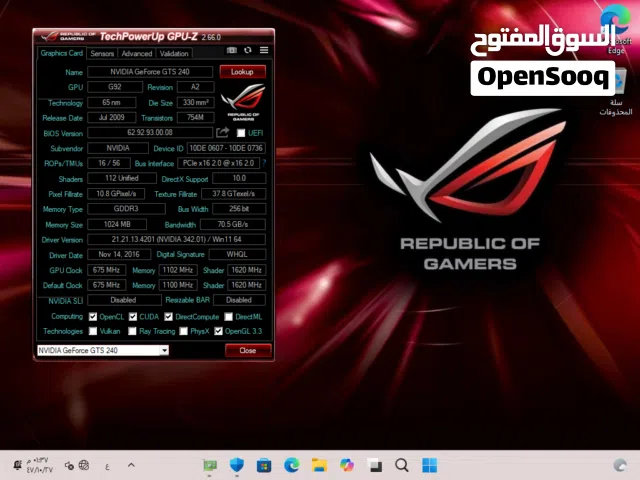Image resolution: width=640 pixels, height=480 pixels.
Task: Toggle the DirectCompute checkbox
Action: click(169, 317)
